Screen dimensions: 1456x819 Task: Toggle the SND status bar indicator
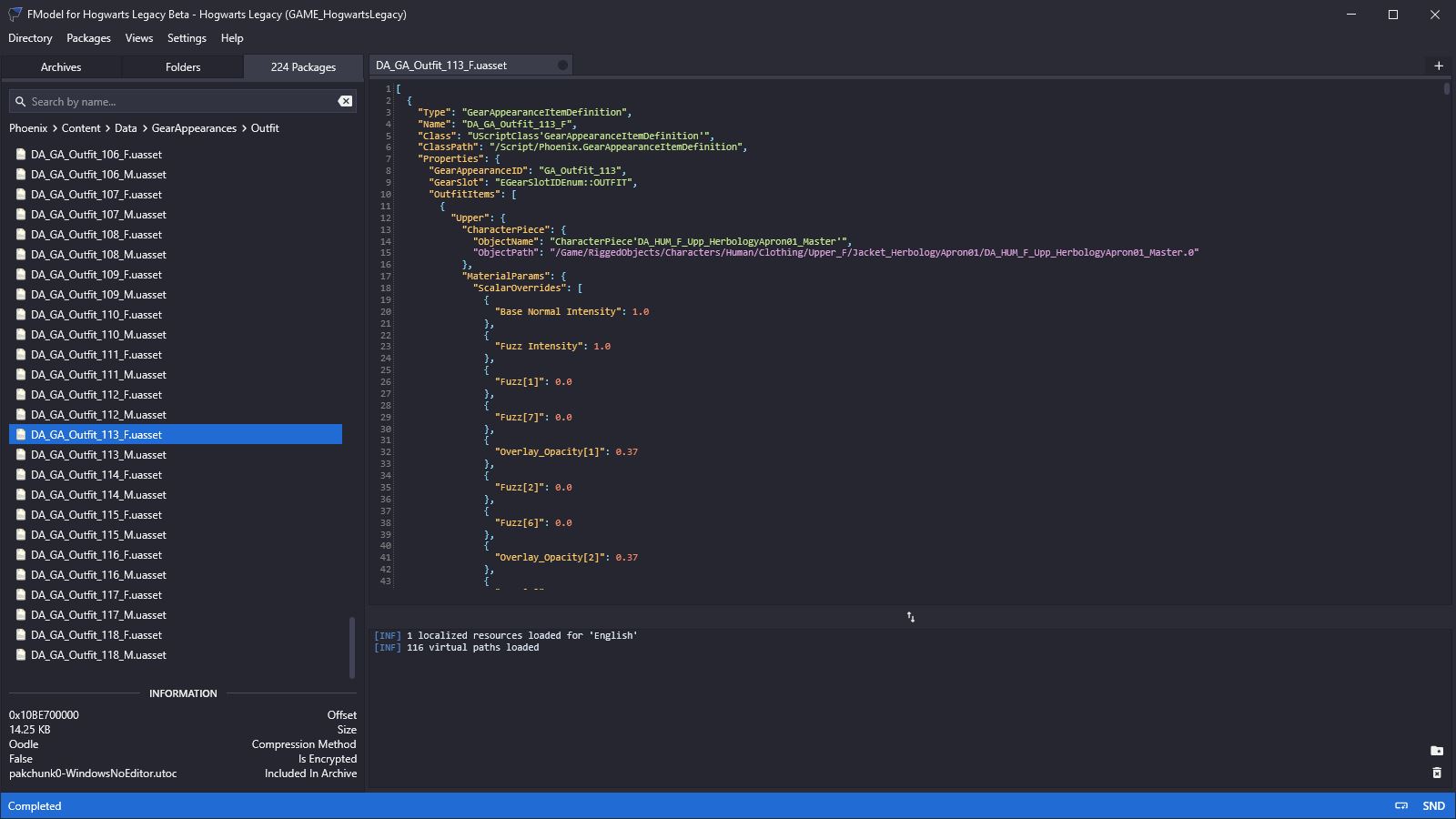click(x=1433, y=806)
